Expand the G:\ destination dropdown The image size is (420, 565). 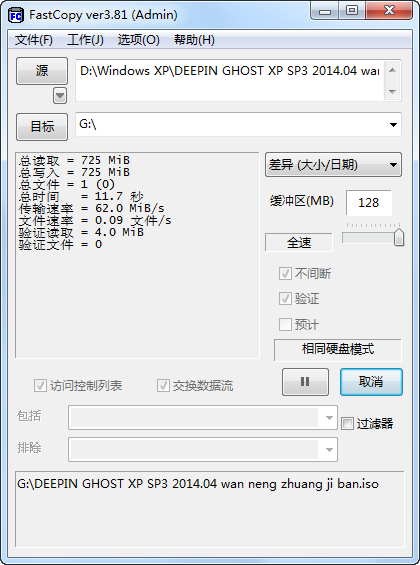(x=393, y=125)
